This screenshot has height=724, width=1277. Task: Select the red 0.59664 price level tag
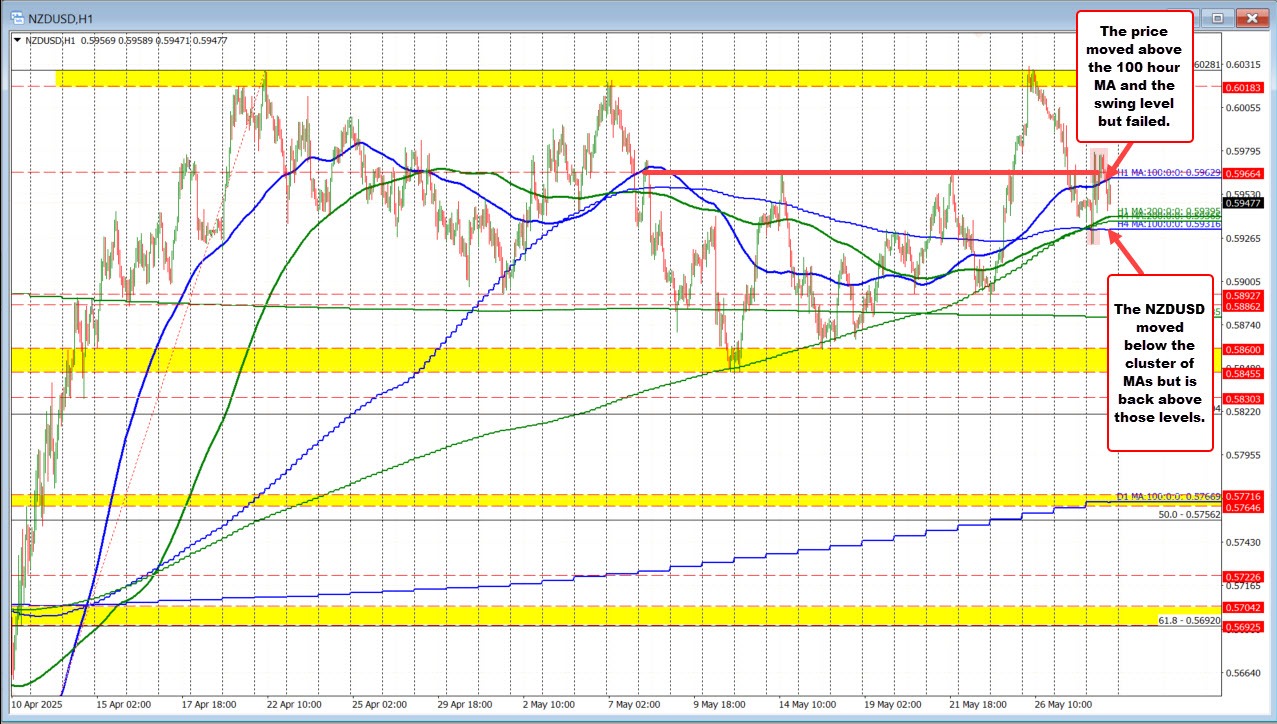(x=1247, y=173)
